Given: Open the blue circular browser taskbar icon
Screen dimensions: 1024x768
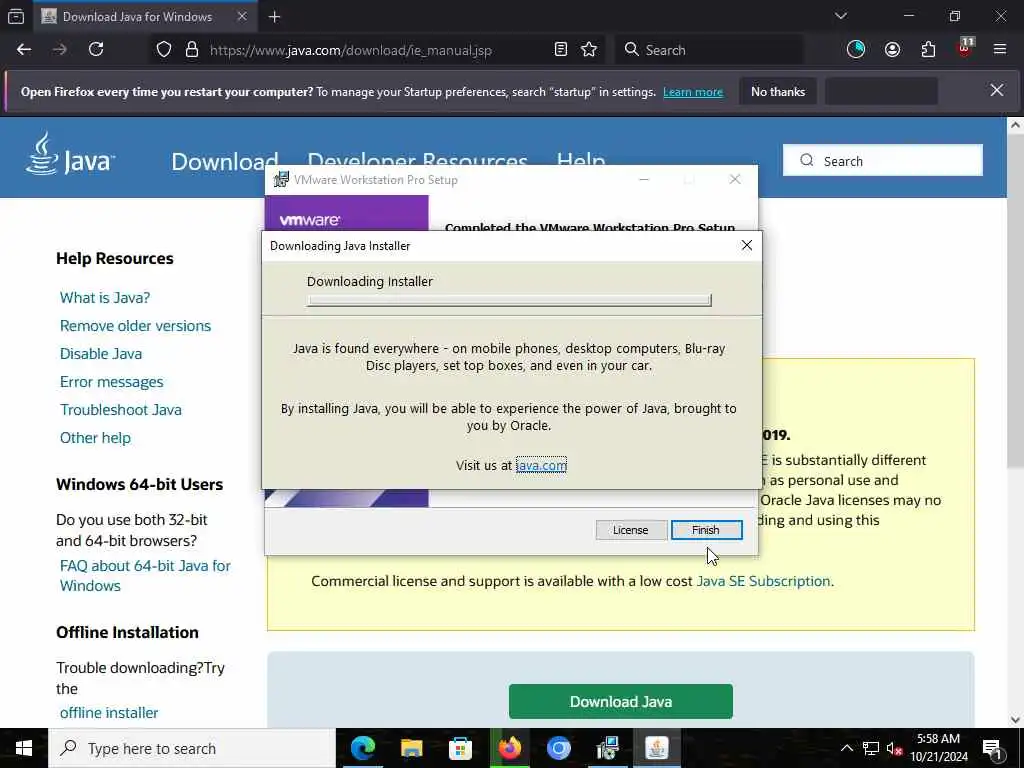Looking at the screenshot, I should 558,748.
